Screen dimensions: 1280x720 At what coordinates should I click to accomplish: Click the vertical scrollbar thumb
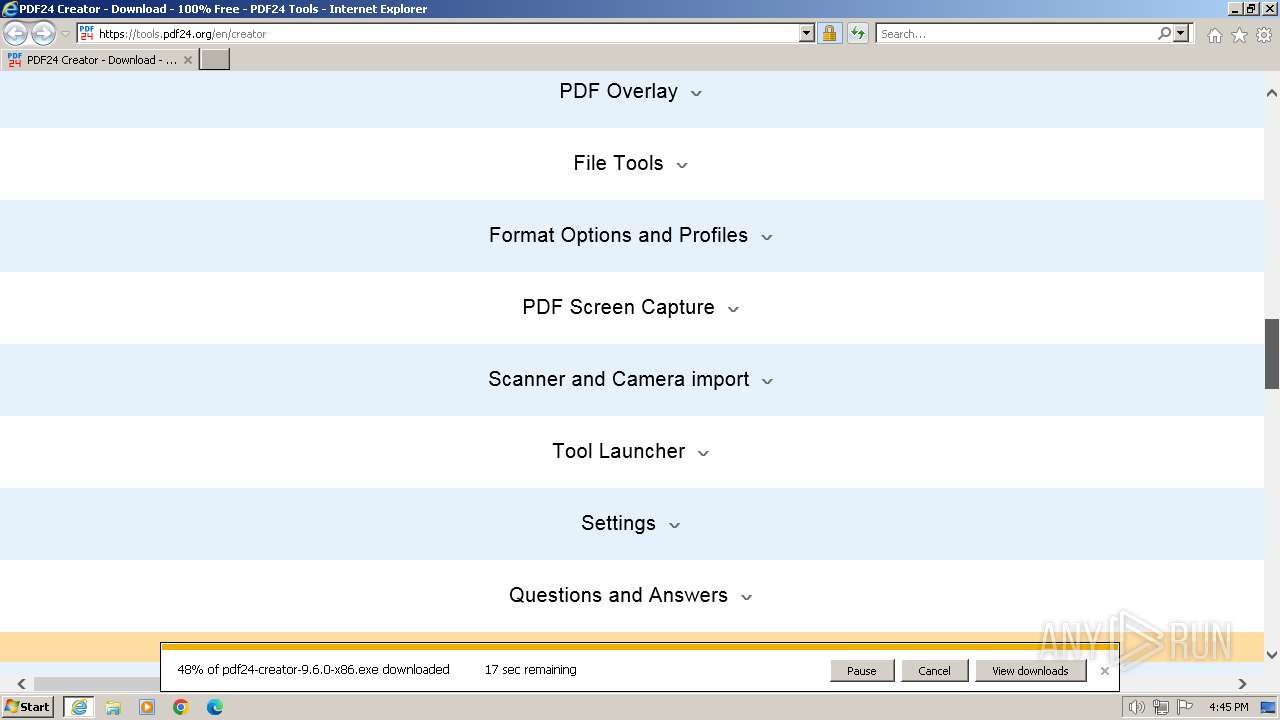pyautogui.click(x=1272, y=354)
